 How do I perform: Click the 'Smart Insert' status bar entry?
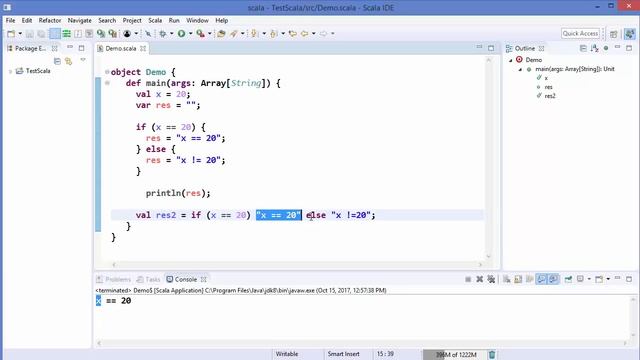pyautogui.click(x=343, y=354)
